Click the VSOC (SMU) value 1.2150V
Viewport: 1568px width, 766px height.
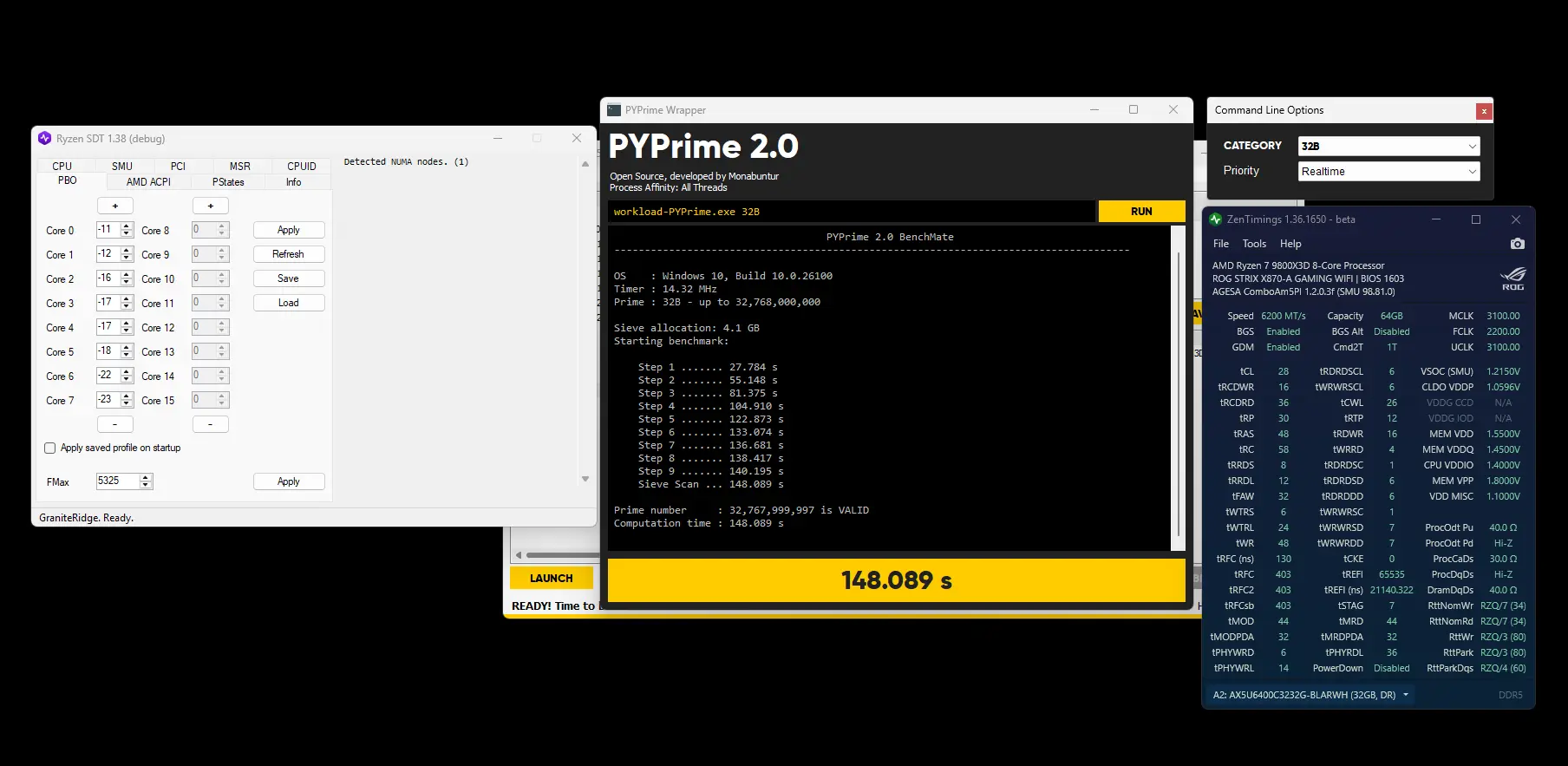(x=1503, y=371)
